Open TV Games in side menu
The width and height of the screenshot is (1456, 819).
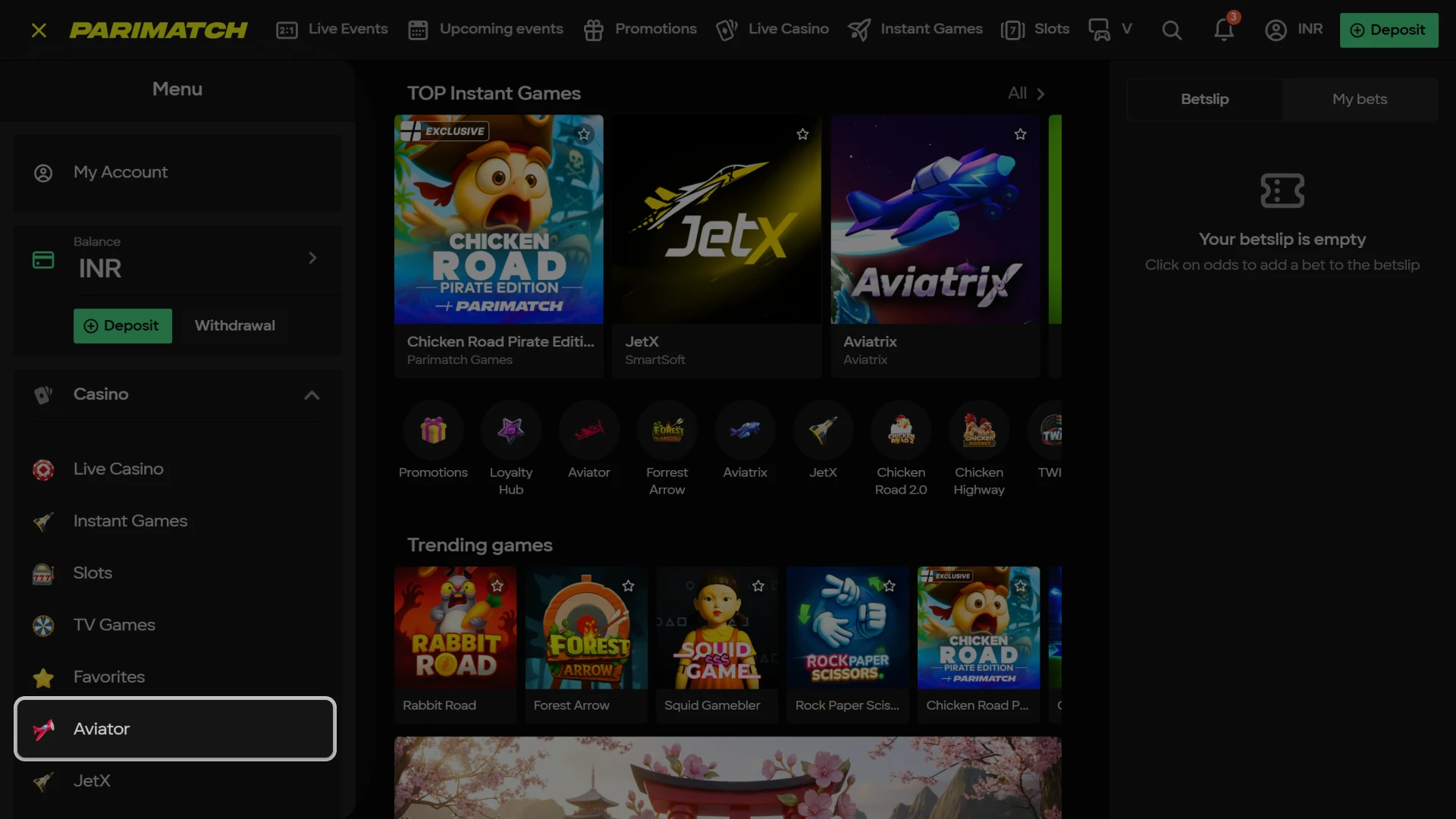177,626
